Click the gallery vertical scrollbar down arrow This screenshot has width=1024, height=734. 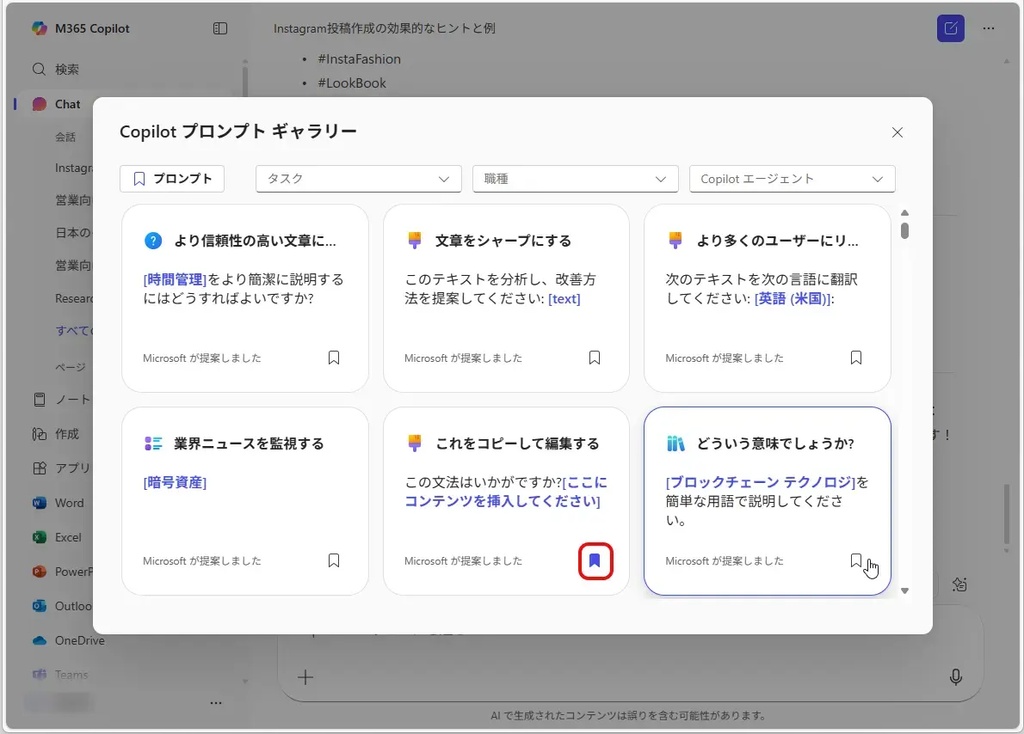(x=905, y=591)
